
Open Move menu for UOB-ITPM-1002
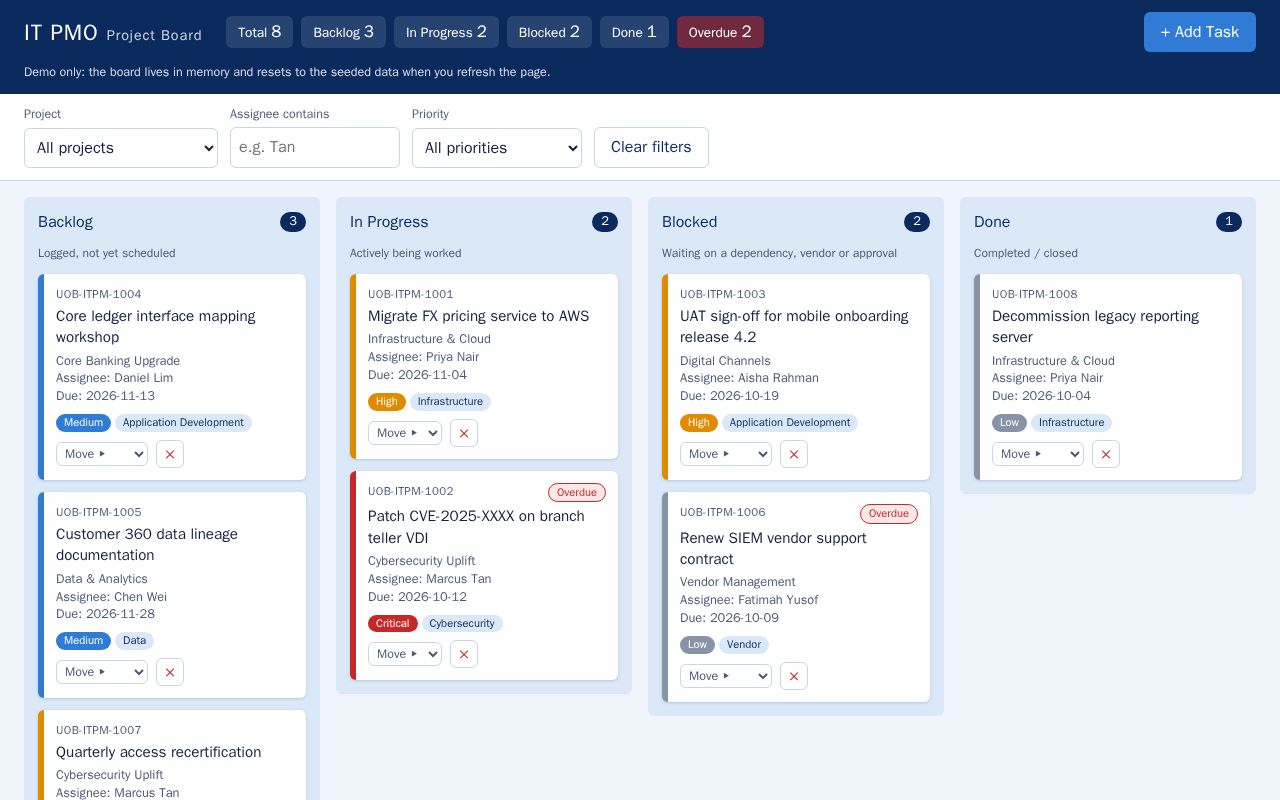(x=405, y=654)
